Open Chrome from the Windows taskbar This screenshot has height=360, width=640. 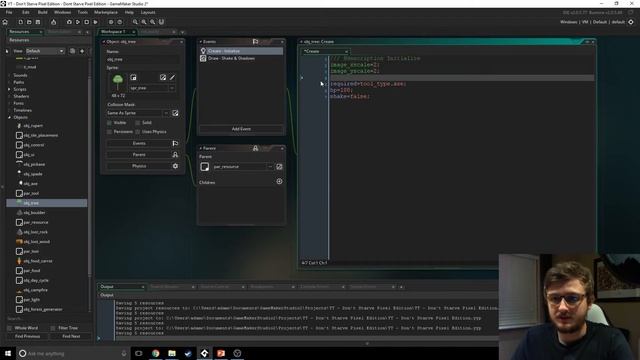click(156, 353)
